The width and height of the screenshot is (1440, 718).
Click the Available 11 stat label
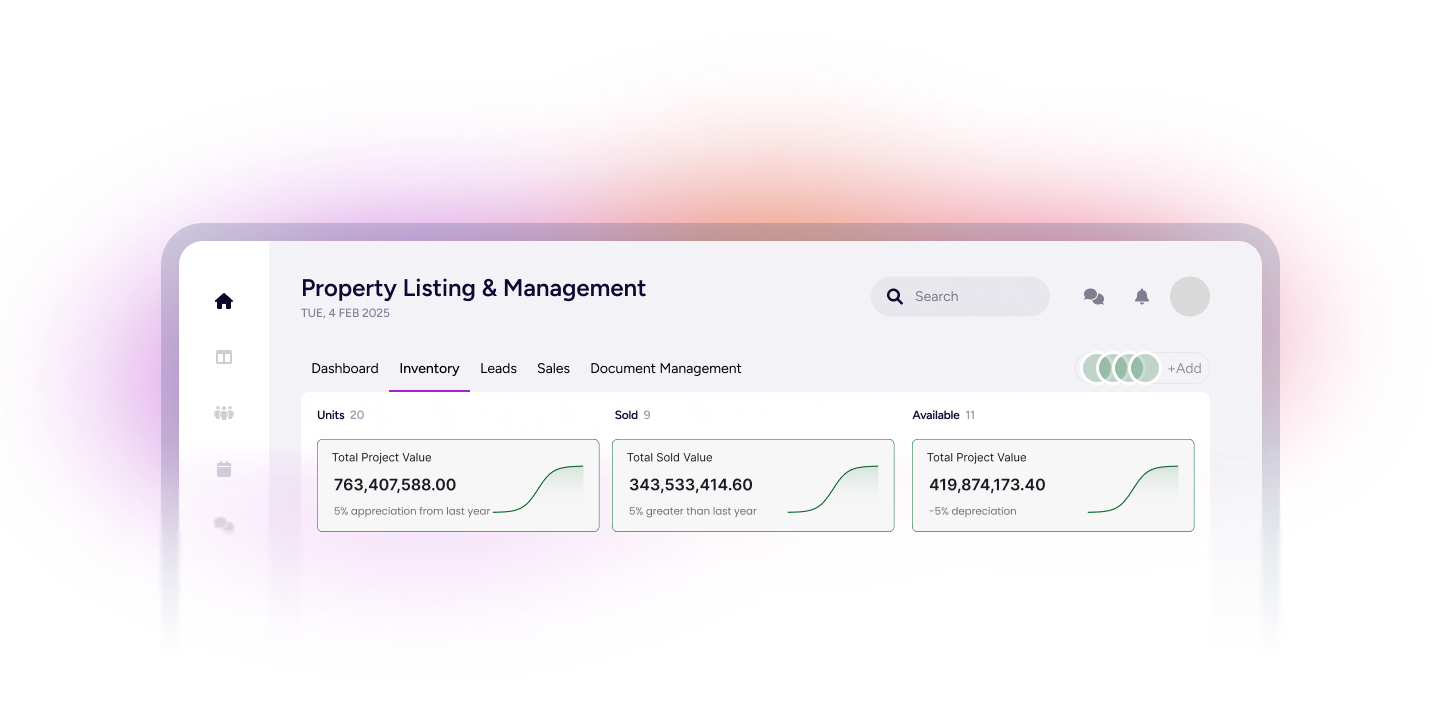[943, 414]
